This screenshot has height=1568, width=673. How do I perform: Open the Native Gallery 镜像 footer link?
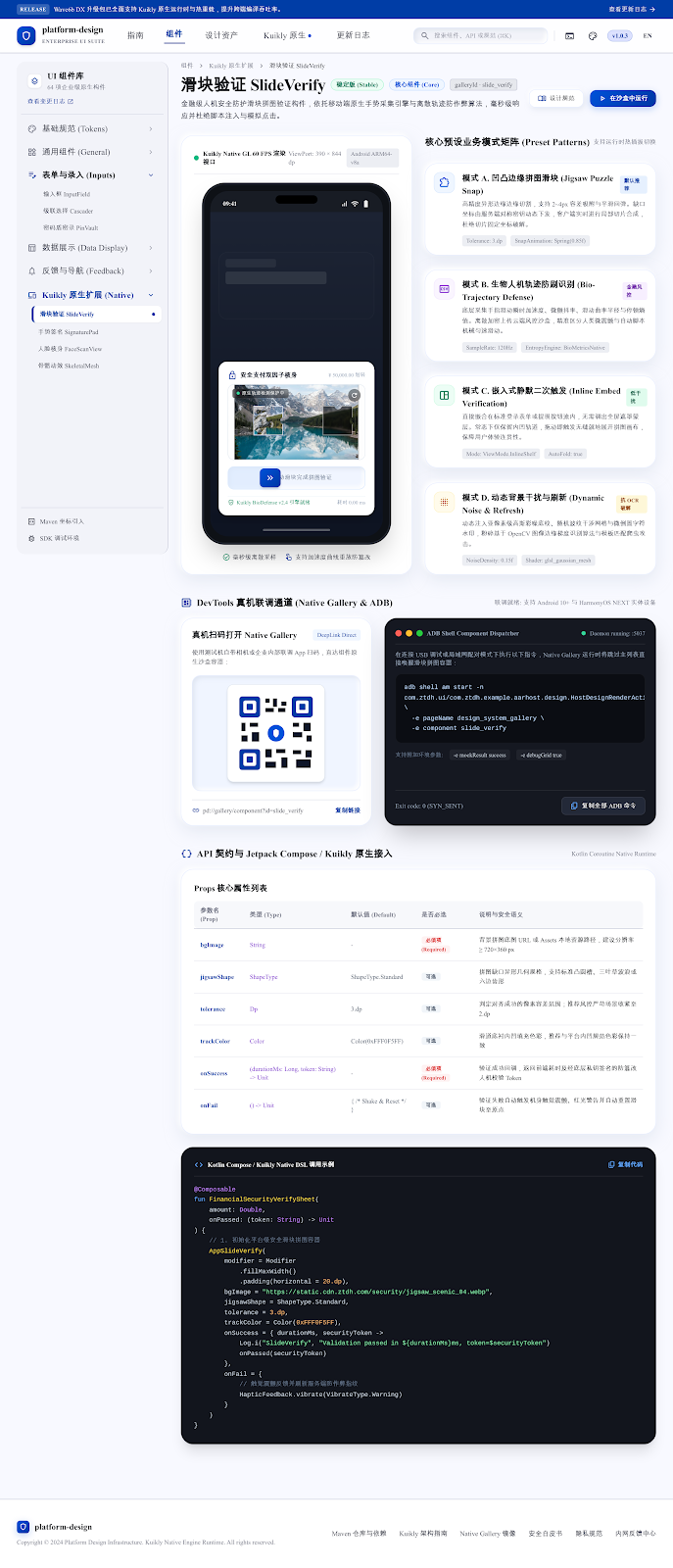pyautogui.click(x=488, y=1533)
